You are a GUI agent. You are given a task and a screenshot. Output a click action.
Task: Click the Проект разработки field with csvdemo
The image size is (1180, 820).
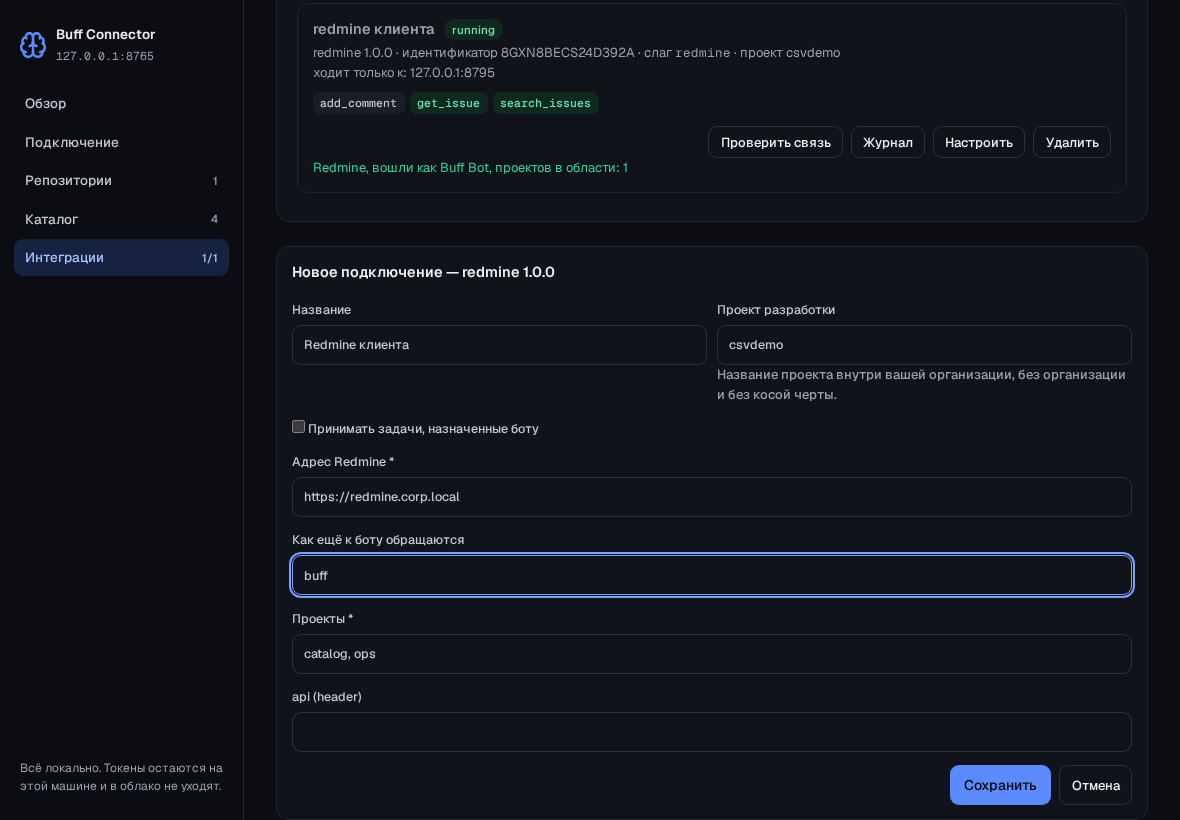pyautogui.click(x=924, y=345)
